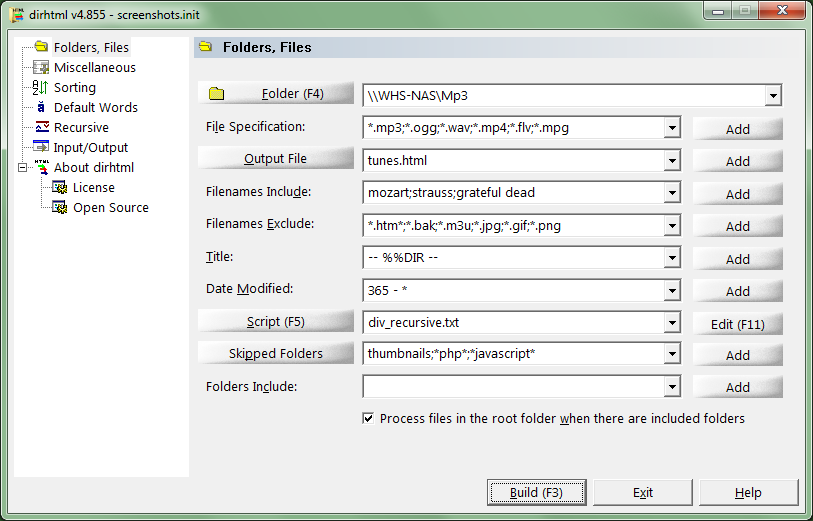Expand the Output File dropdown
813x521 pixels.
tap(672, 160)
